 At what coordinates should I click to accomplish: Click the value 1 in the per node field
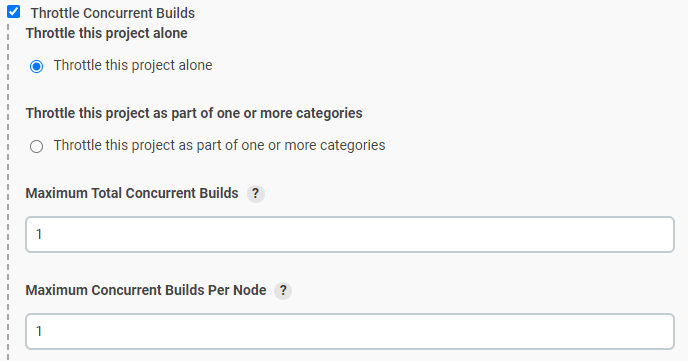click(39, 331)
